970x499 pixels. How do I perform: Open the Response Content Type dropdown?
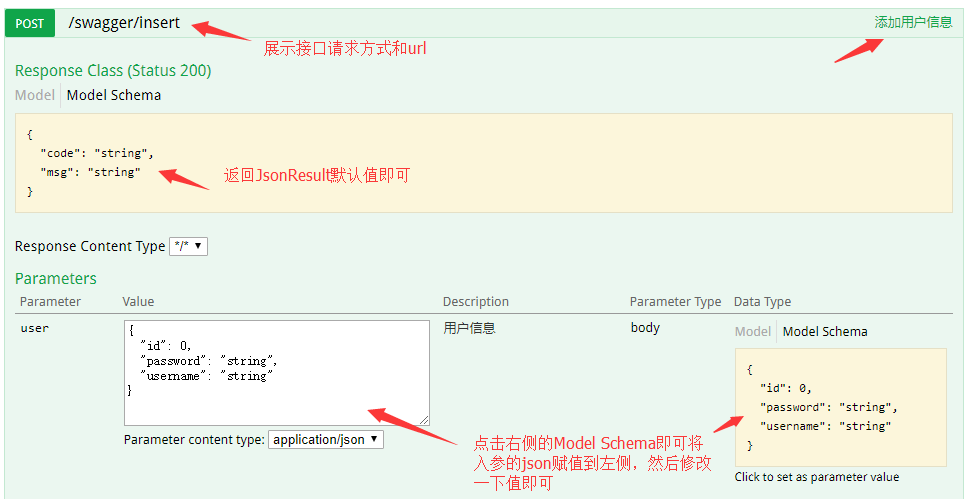pyautogui.click(x=189, y=246)
